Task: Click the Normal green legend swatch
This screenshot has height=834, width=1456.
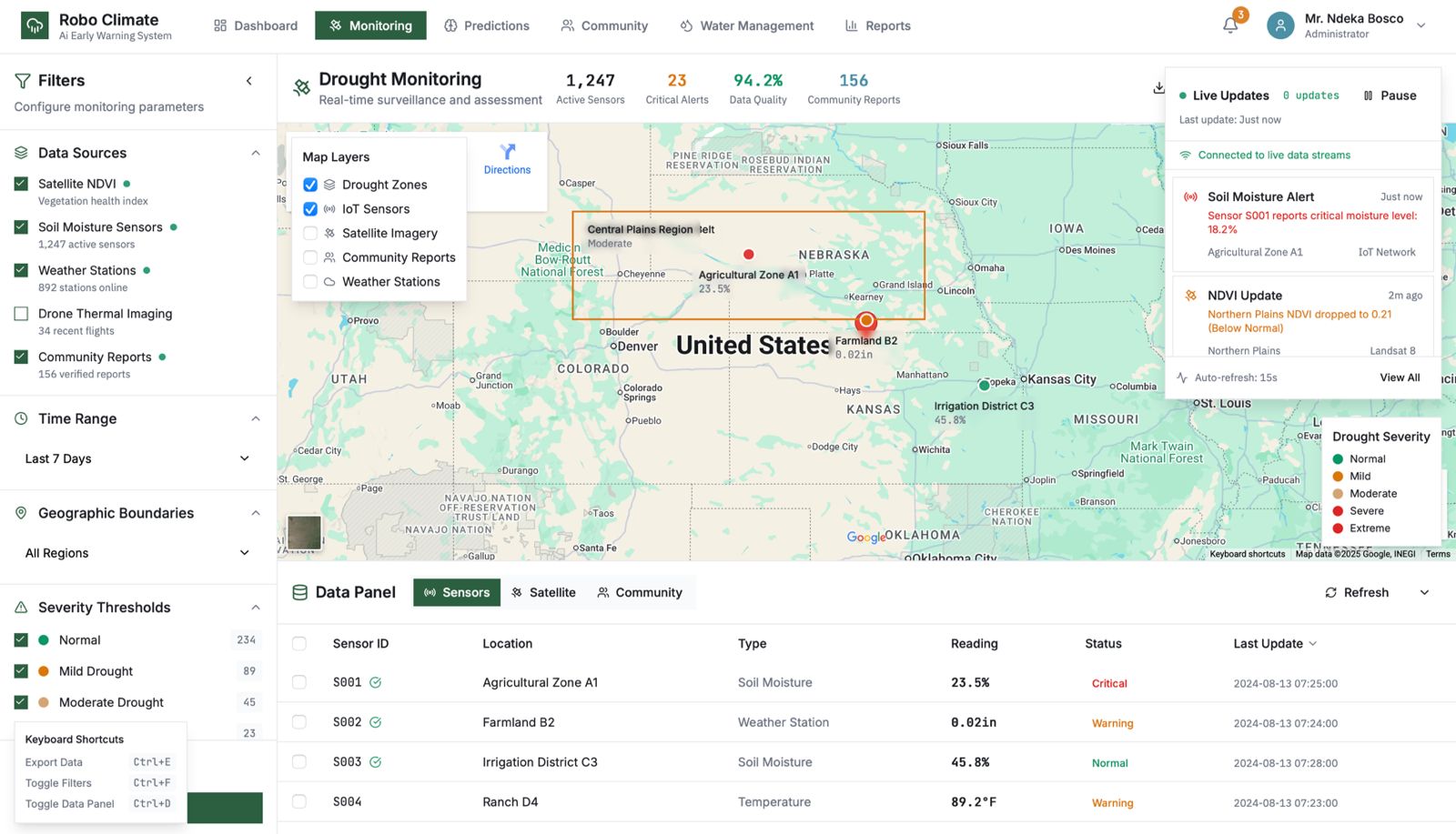Action: point(1338,459)
